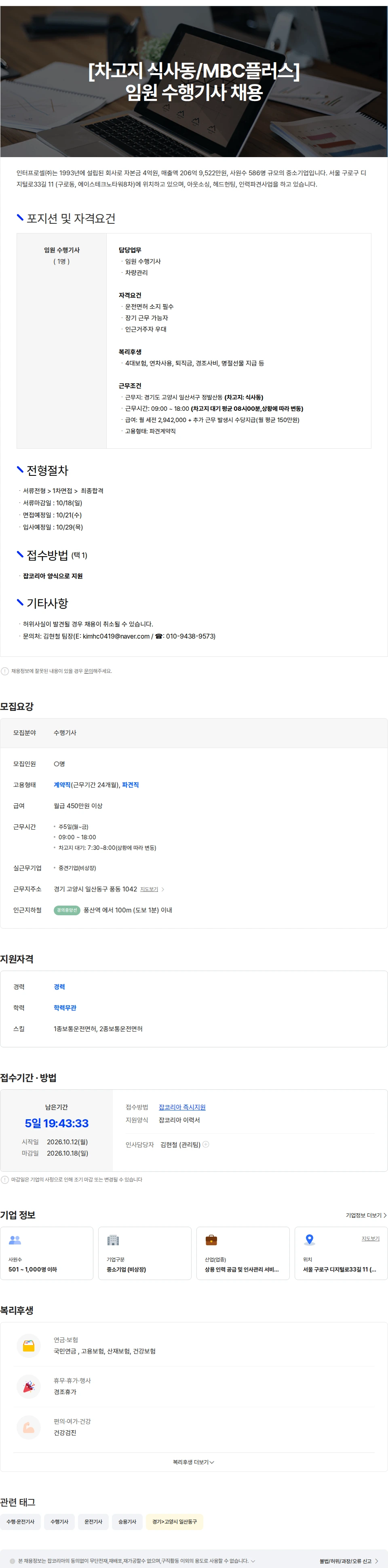Click 중소기업 (비상장) company type text
Screen dimensions: 388x1568
pos(126,1269)
